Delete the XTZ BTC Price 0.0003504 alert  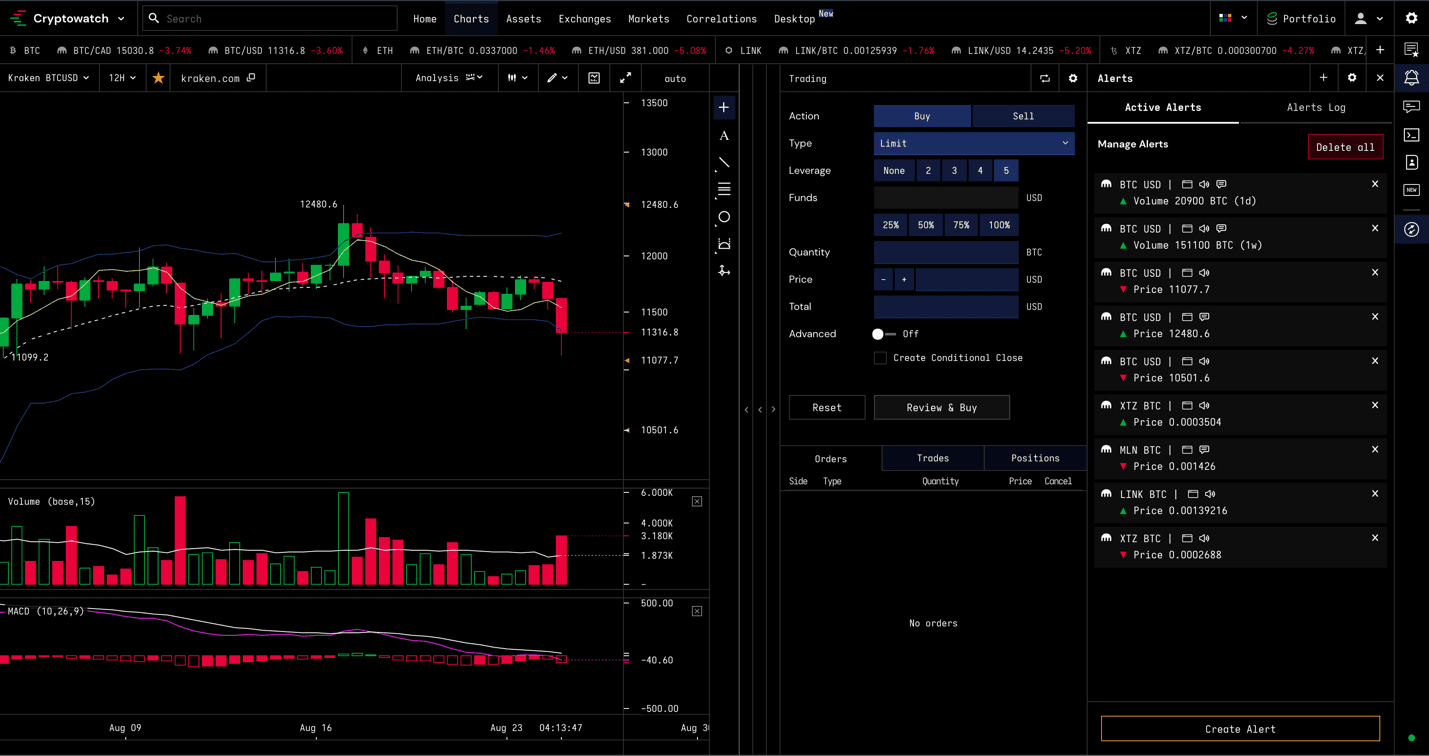pyautogui.click(x=1375, y=405)
